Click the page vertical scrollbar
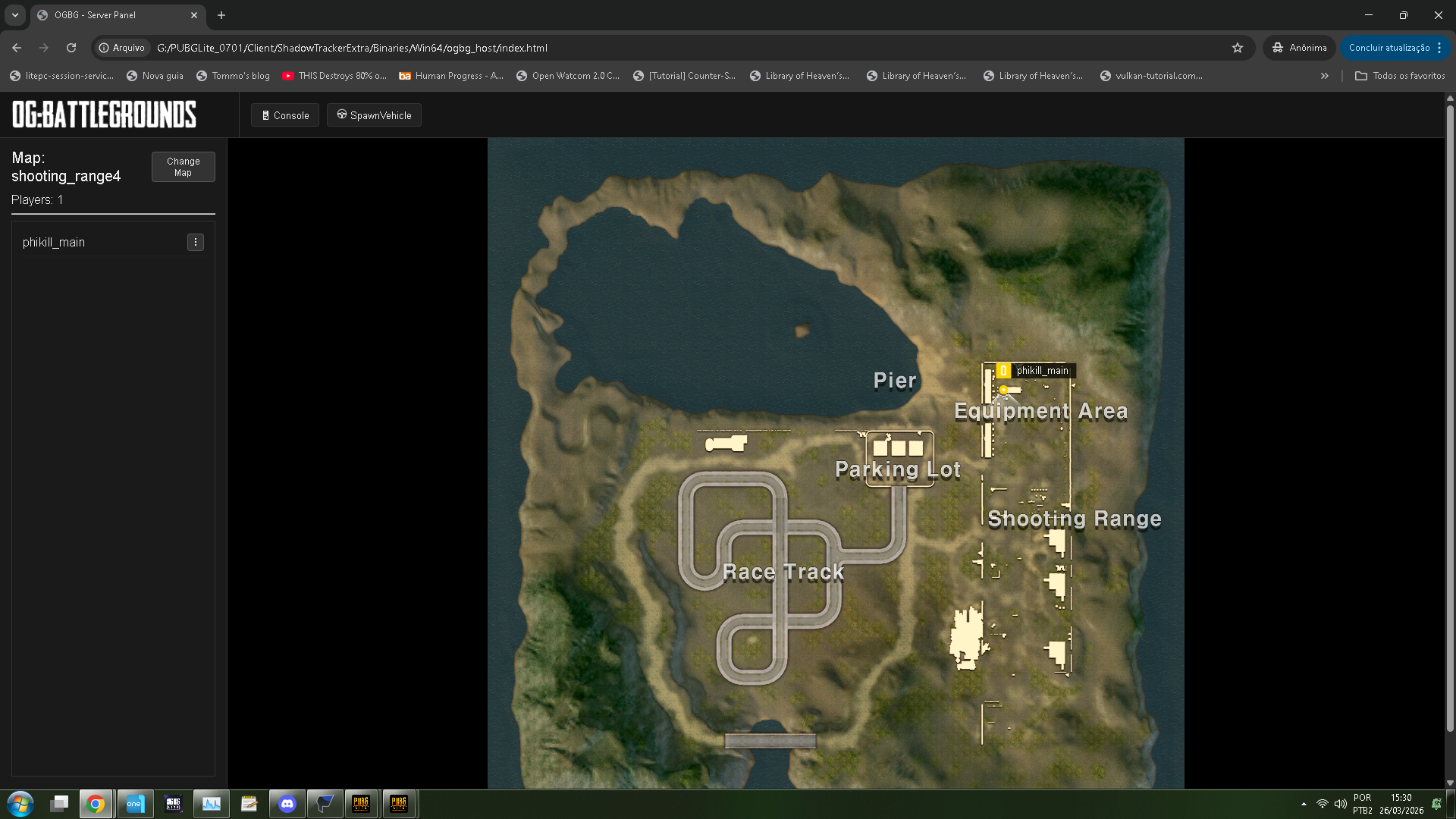 pos(1450,419)
